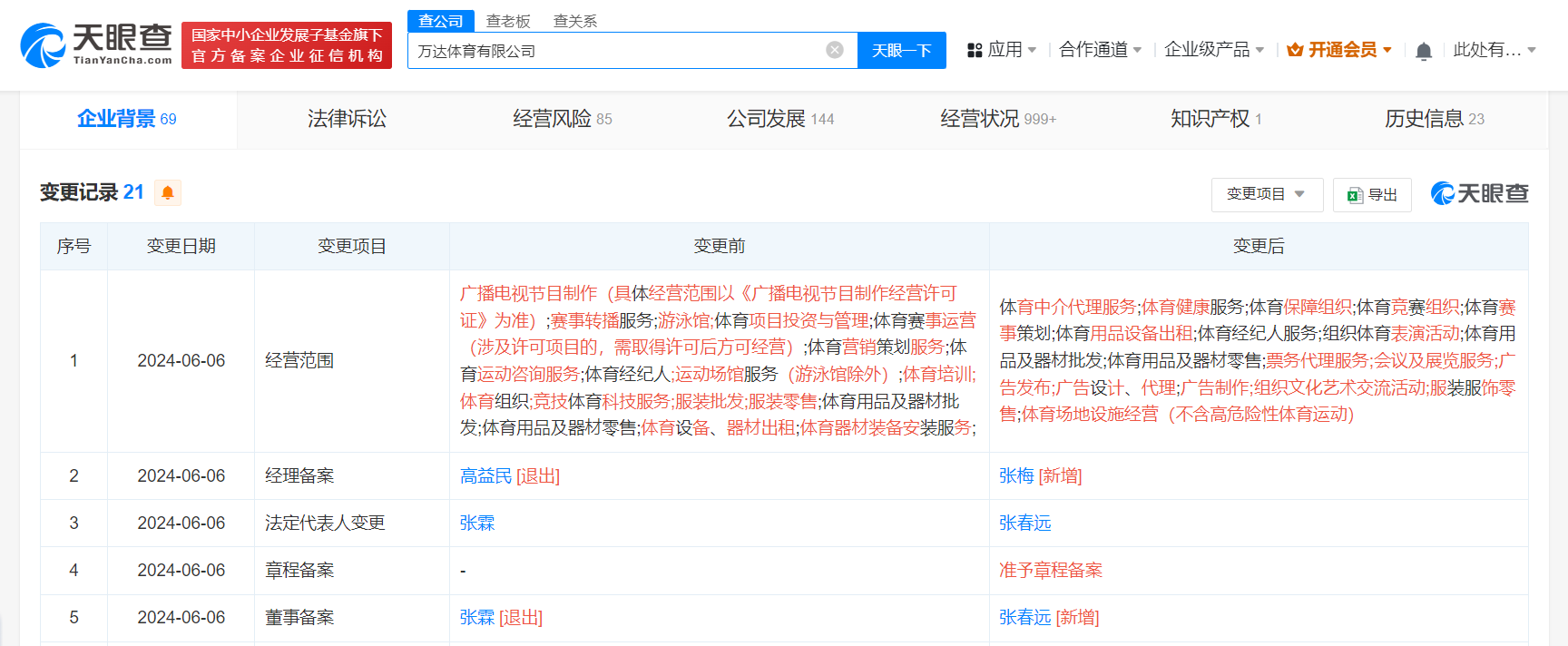This screenshot has width=1568, height=646.
Task: Click the 国家中小企业发展子基金旗下 red banner
Action: pos(287,45)
